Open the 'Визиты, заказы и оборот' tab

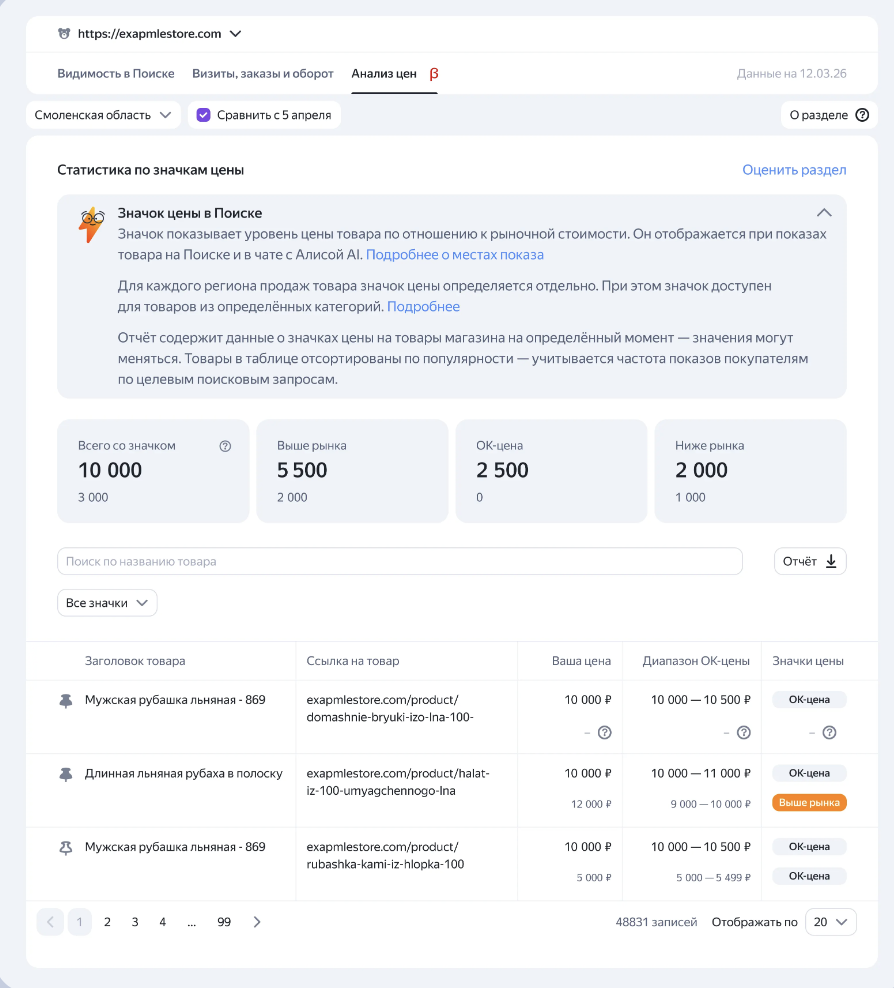click(x=263, y=74)
